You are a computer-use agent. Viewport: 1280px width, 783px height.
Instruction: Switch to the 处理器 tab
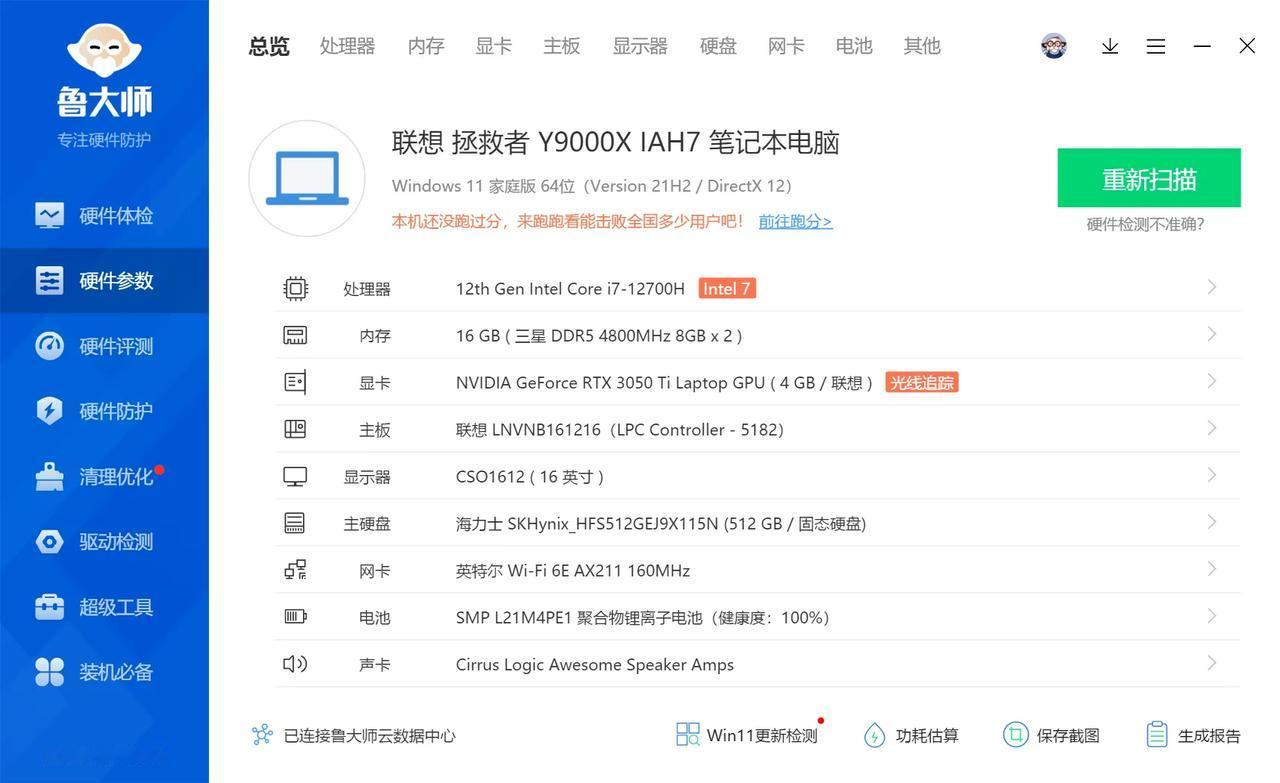tap(347, 46)
